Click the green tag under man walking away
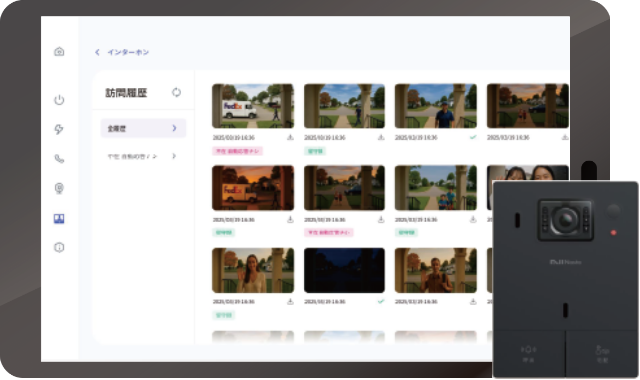This screenshot has height=380, width=640. (315, 151)
